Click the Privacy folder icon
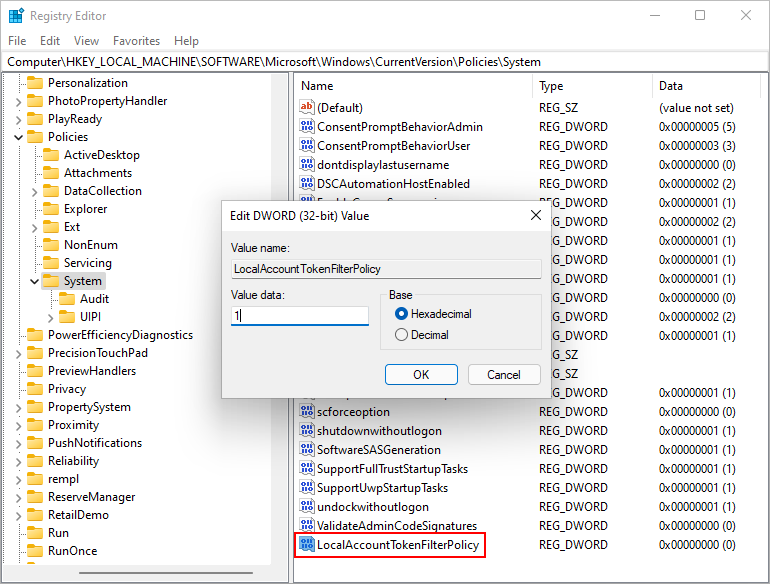The width and height of the screenshot is (770, 584). click(35, 389)
